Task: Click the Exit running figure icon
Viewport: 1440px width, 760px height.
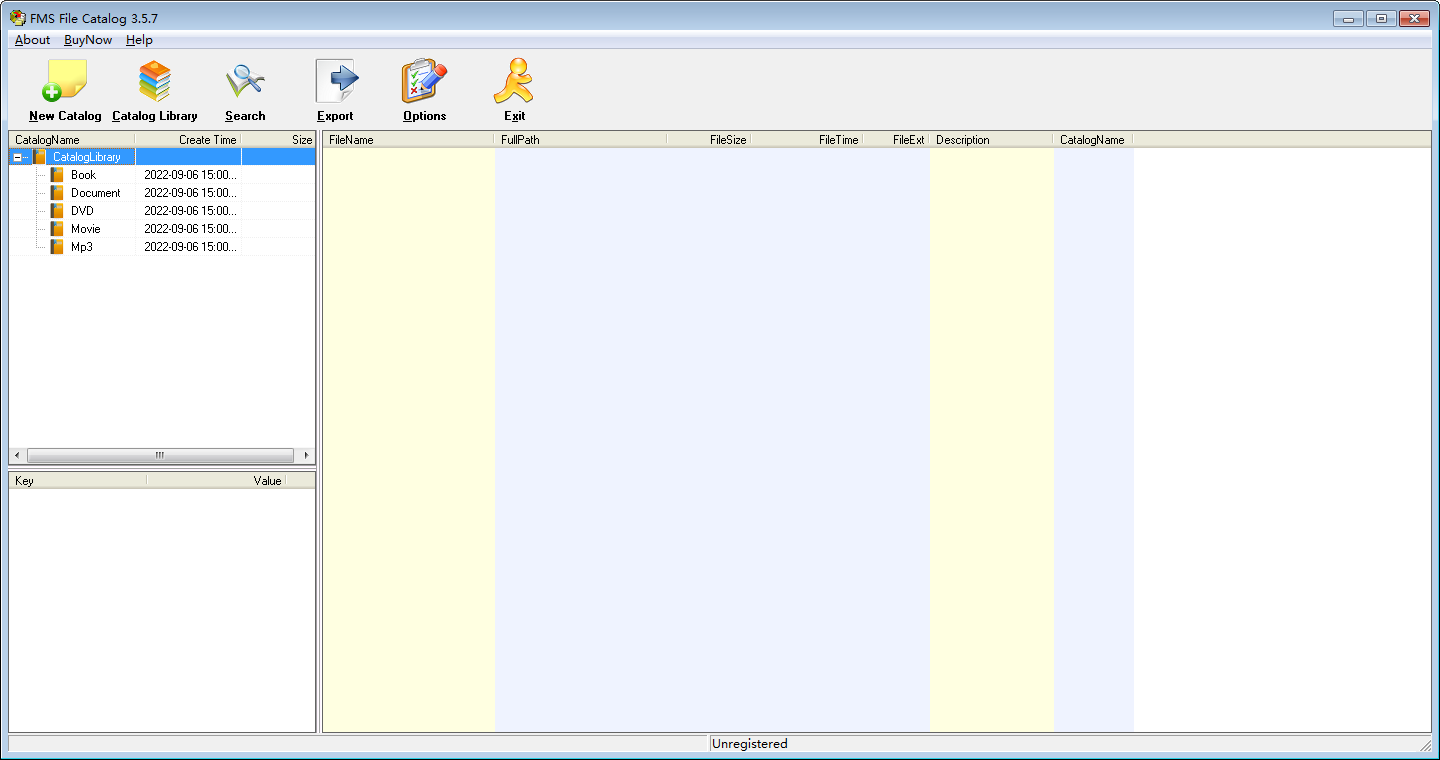Action: [x=514, y=81]
